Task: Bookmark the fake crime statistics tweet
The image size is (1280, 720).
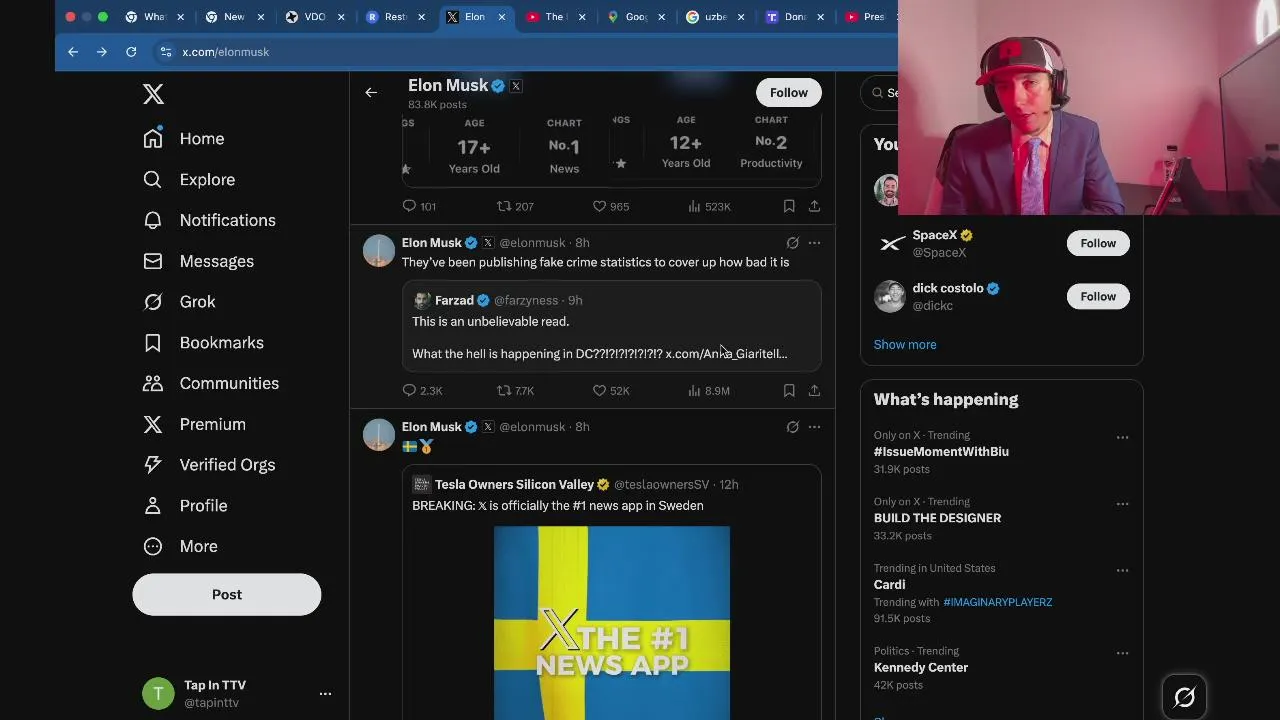Action: pyautogui.click(x=789, y=390)
